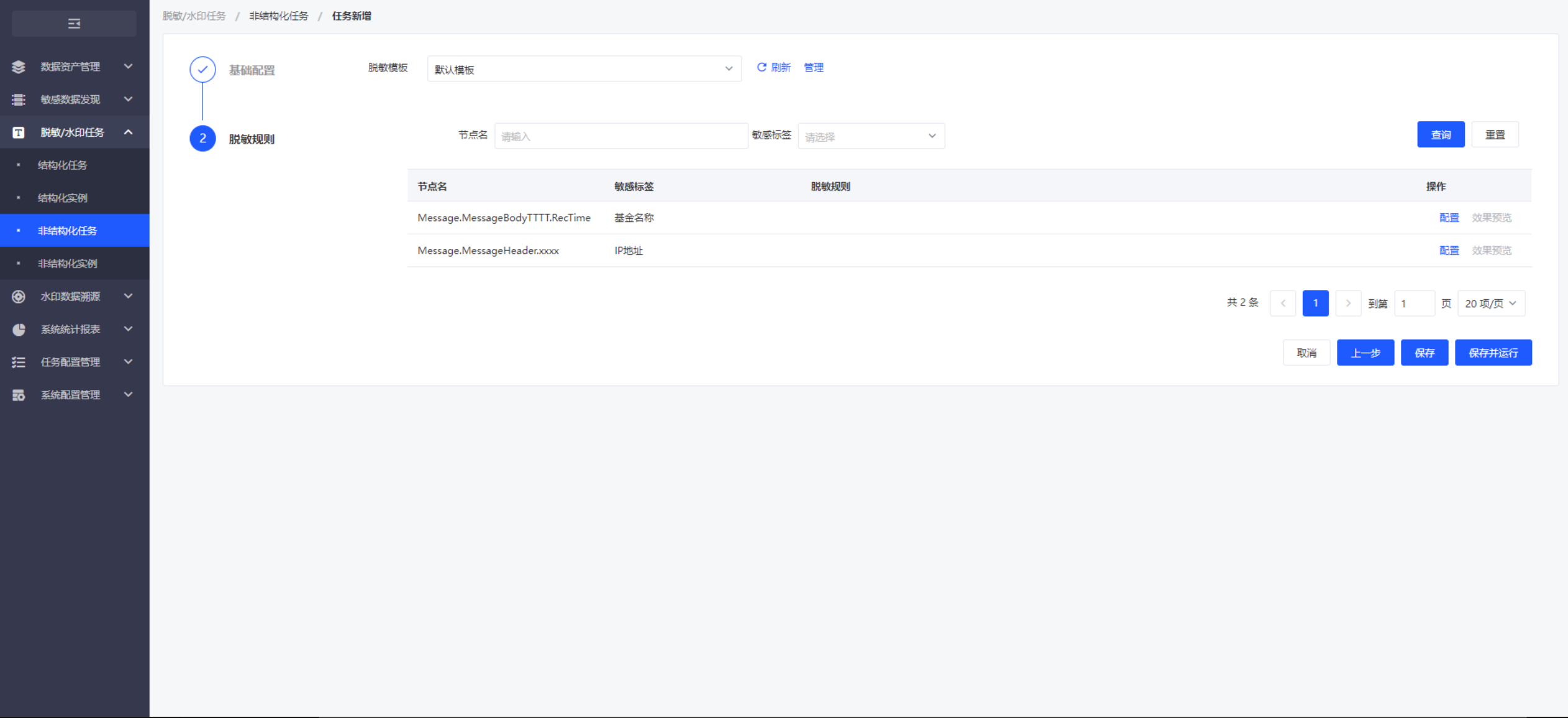The width and height of the screenshot is (1568, 718).
Task: Click the 脱敏/水印任务 T icon
Action: pyautogui.click(x=19, y=132)
